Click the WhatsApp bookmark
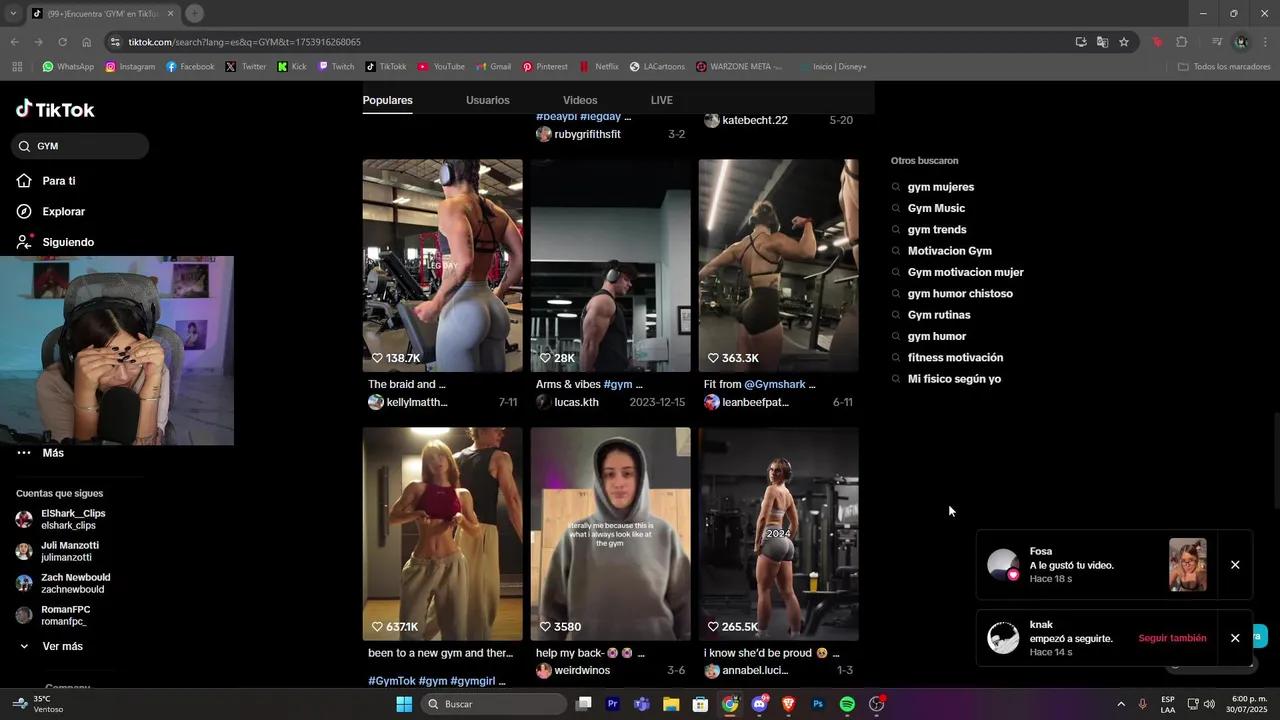Viewport: 1280px width, 720px height. point(67,67)
